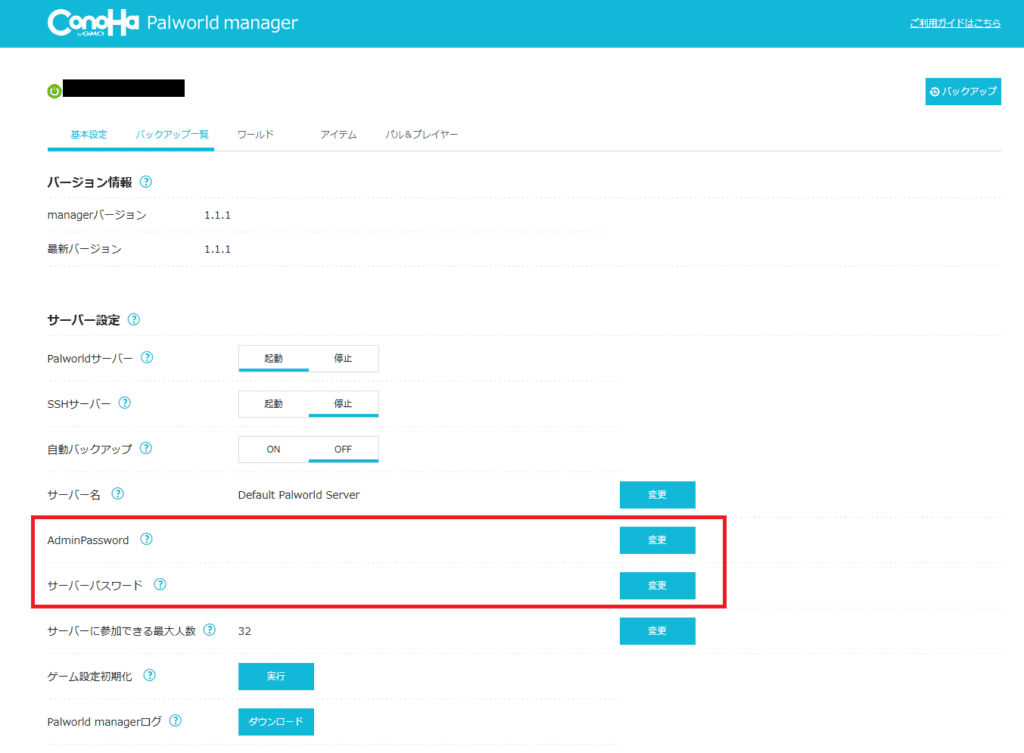Viewport: 1024px width, 753px height.
Task: Click 変更 button for サーバーパスワード
Action: tap(658, 586)
